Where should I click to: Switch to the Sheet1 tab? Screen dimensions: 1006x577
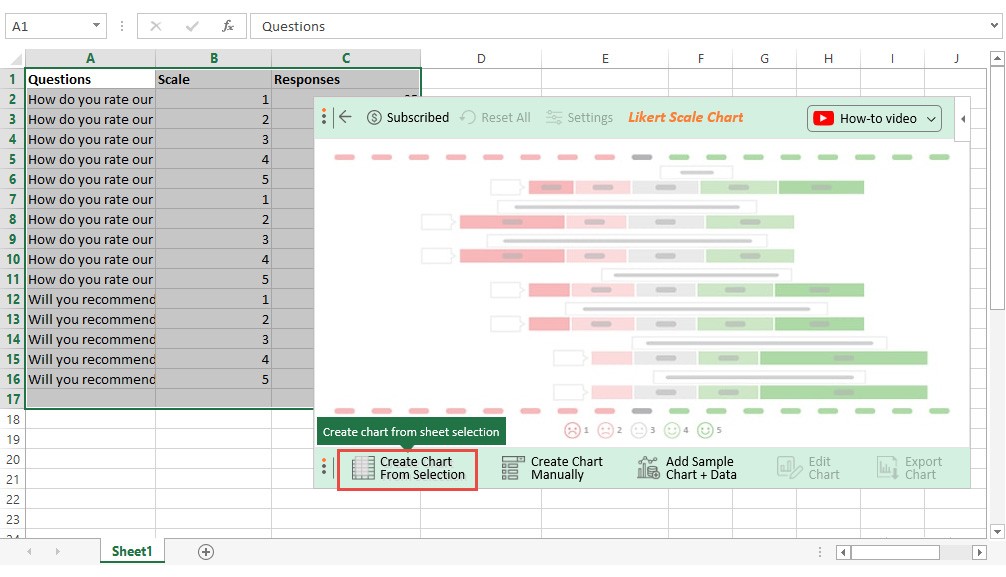[x=132, y=551]
